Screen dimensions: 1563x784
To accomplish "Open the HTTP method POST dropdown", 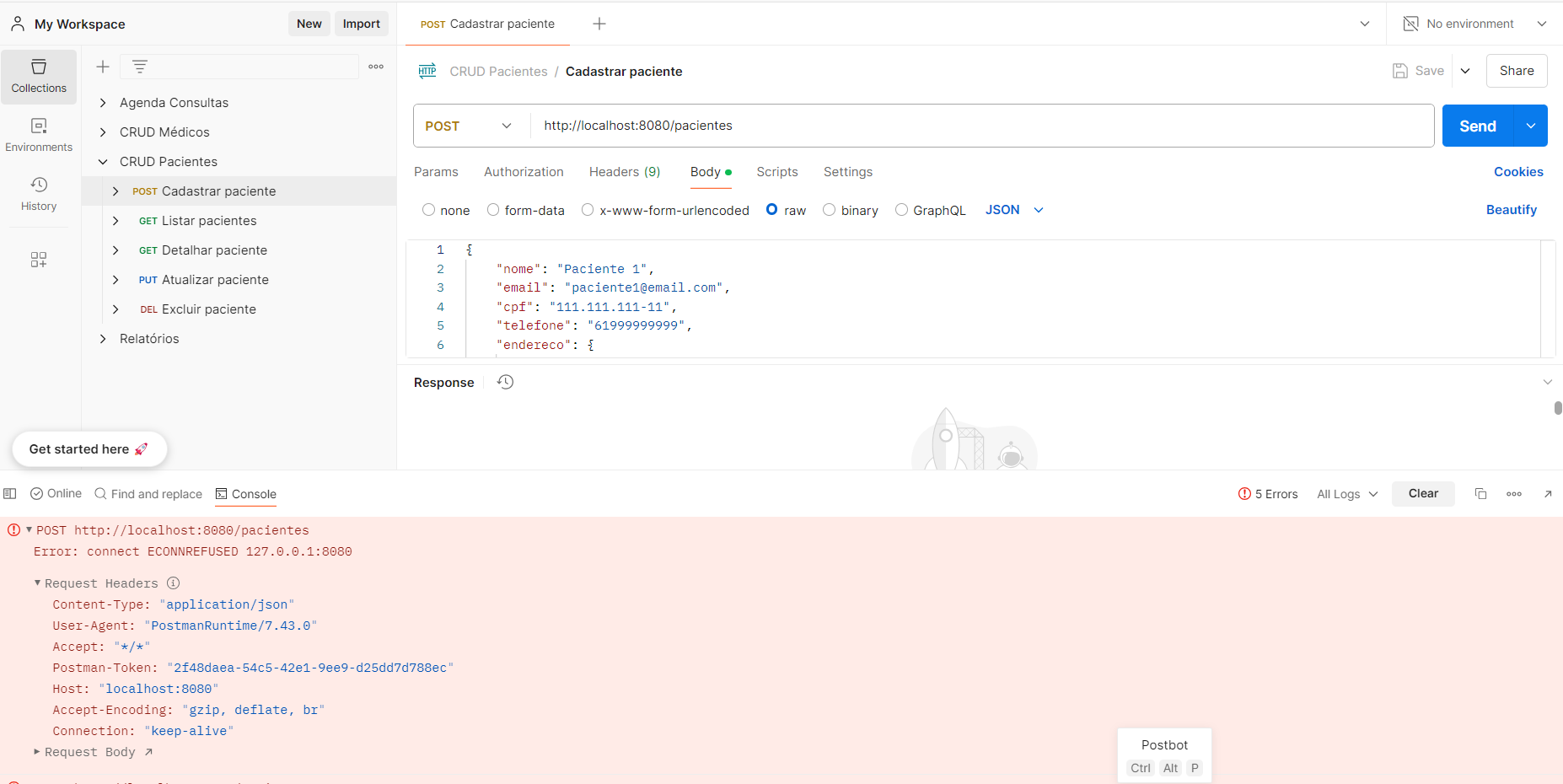I will [470, 126].
